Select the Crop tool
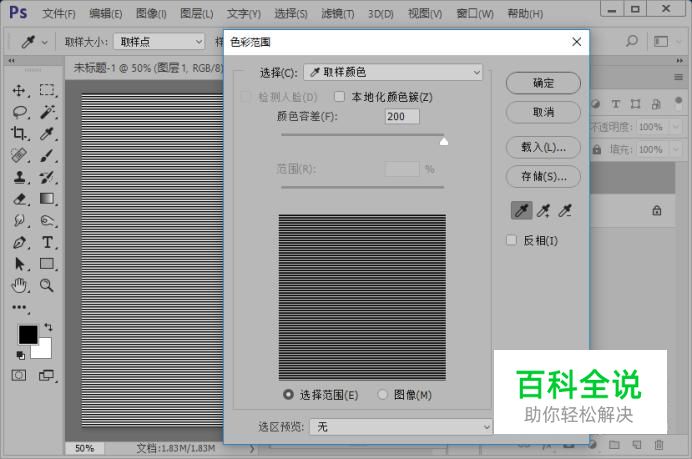The width and height of the screenshot is (692, 459). (x=19, y=133)
